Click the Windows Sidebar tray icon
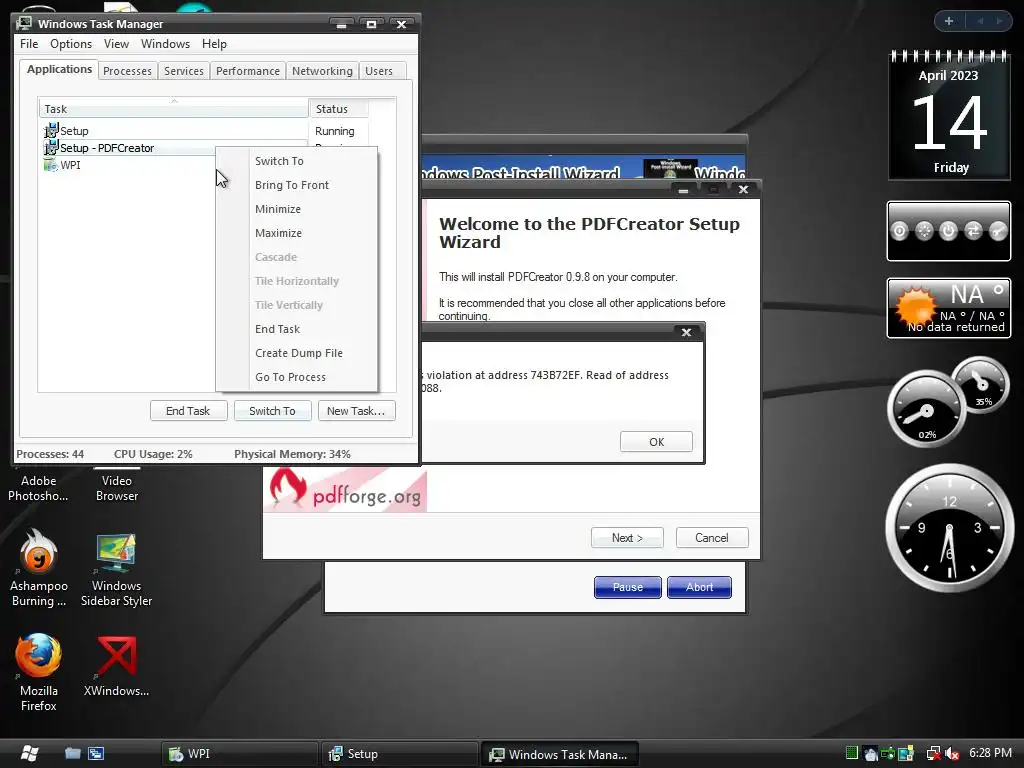Screen dimensions: 1024x768 (906, 754)
